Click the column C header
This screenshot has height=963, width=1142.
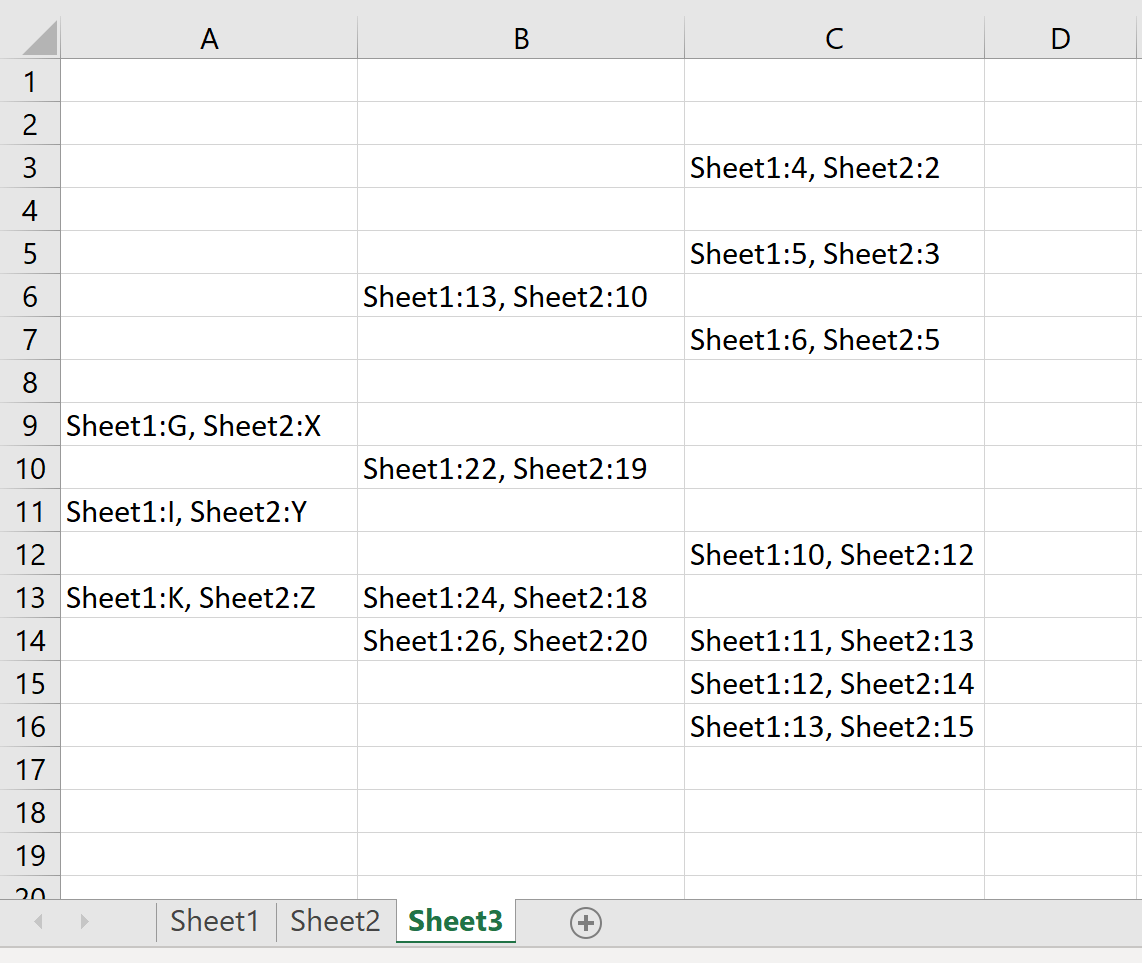pyautogui.click(x=834, y=39)
